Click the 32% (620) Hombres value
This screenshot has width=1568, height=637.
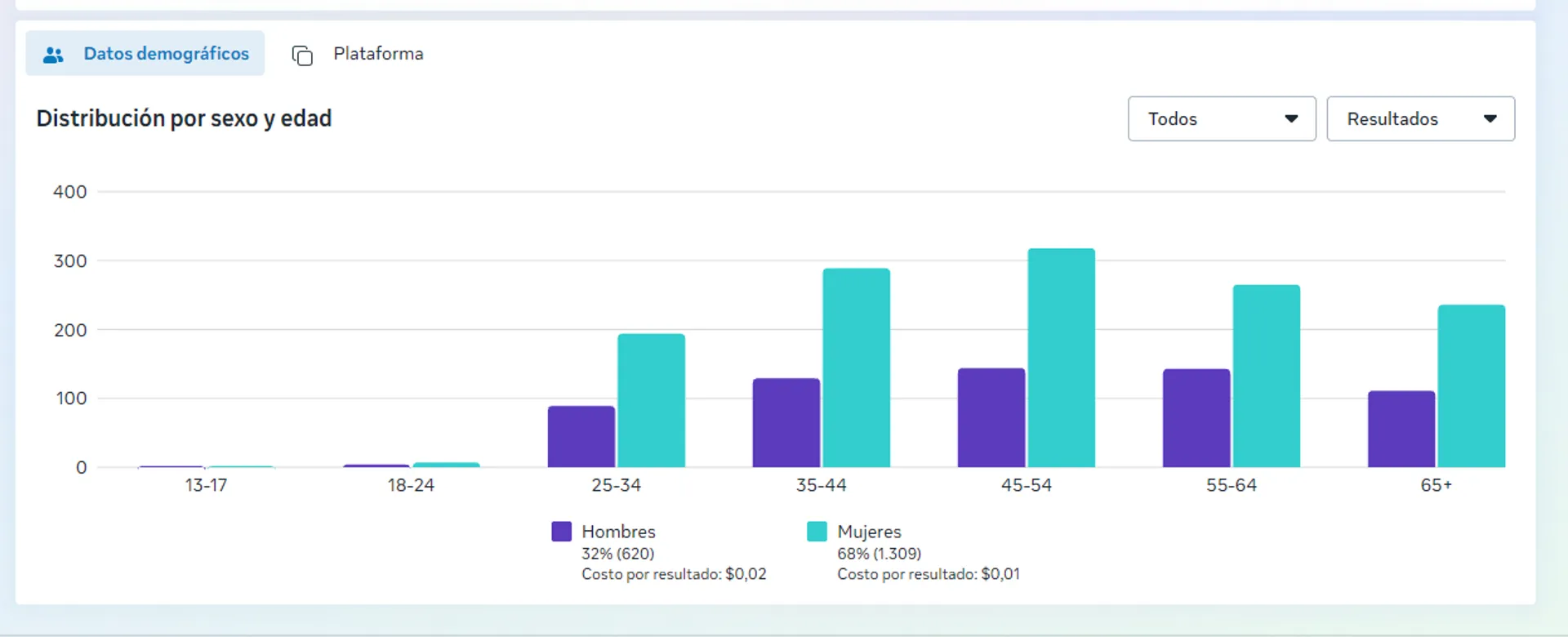click(x=617, y=554)
